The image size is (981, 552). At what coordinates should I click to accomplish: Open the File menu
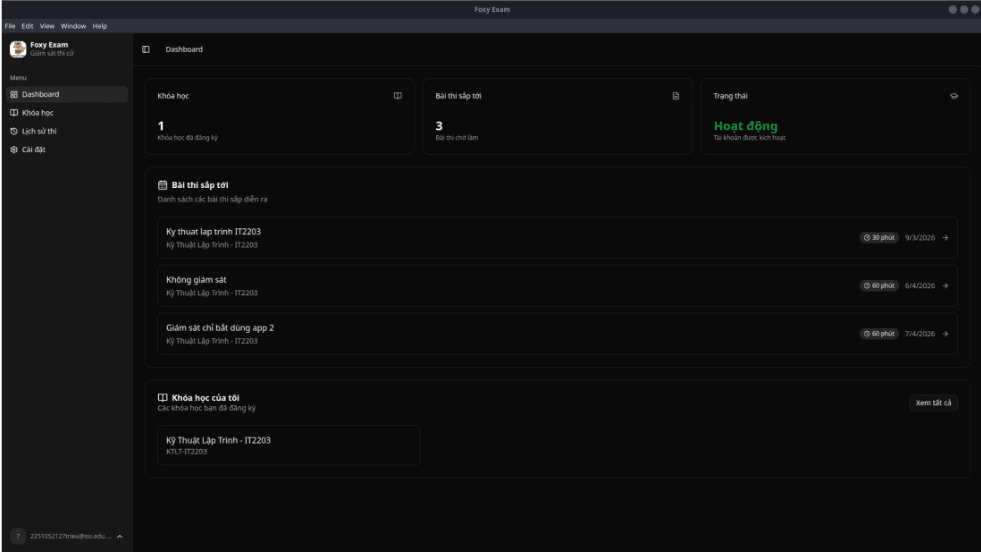10,26
